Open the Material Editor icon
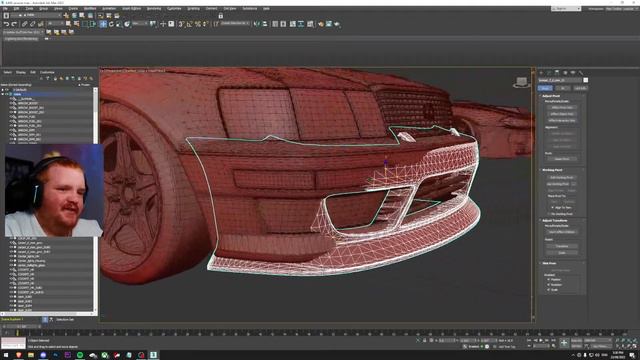This screenshot has width=640, height=360. click(x=310, y=24)
